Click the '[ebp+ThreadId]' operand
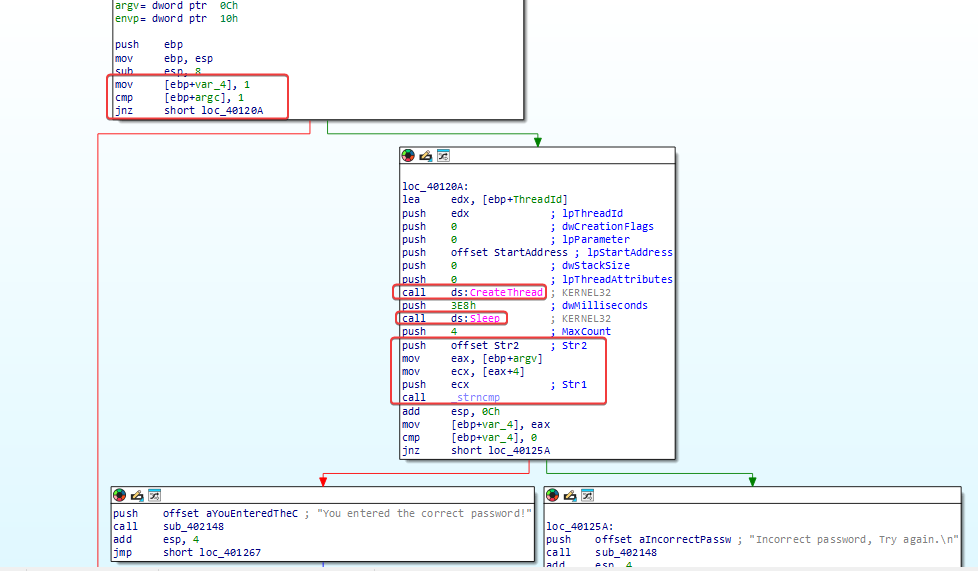The width and height of the screenshot is (978, 571). (x=525, y=199)
